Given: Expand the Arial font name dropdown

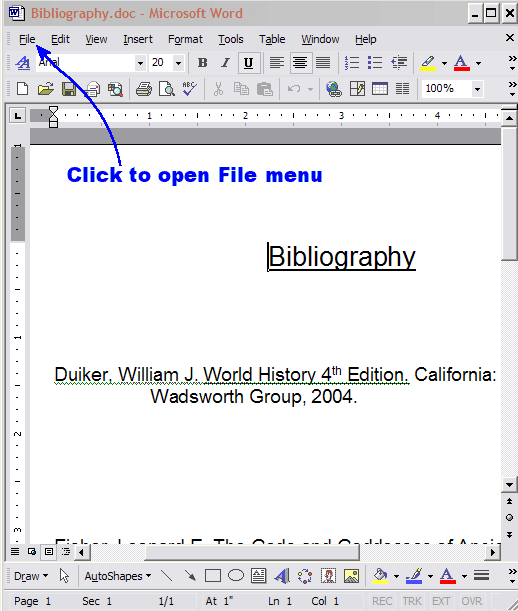Looking at the screenshot, I should pyautogui.click(x=140, y=63).
